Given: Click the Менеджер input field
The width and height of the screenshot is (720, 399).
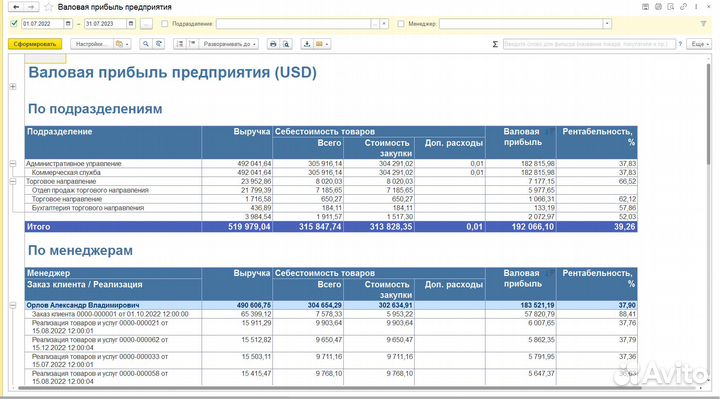Looking at the screenshot, I should coord(521,23).
